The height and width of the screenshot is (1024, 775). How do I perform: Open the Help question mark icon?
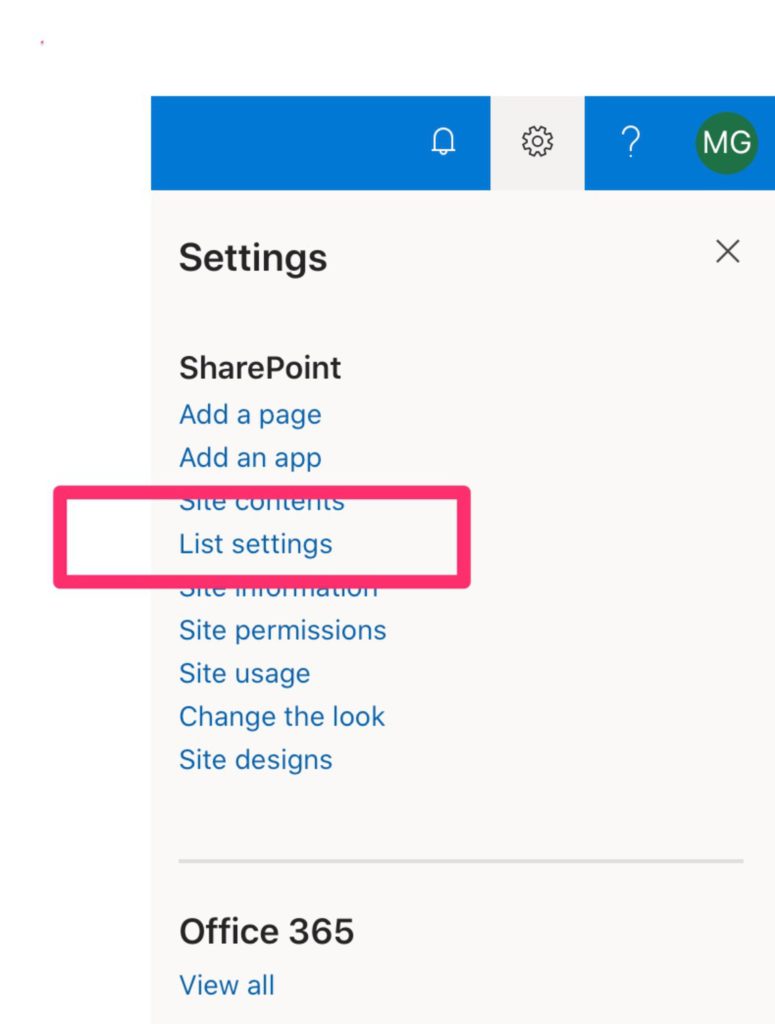coord(631,142)
